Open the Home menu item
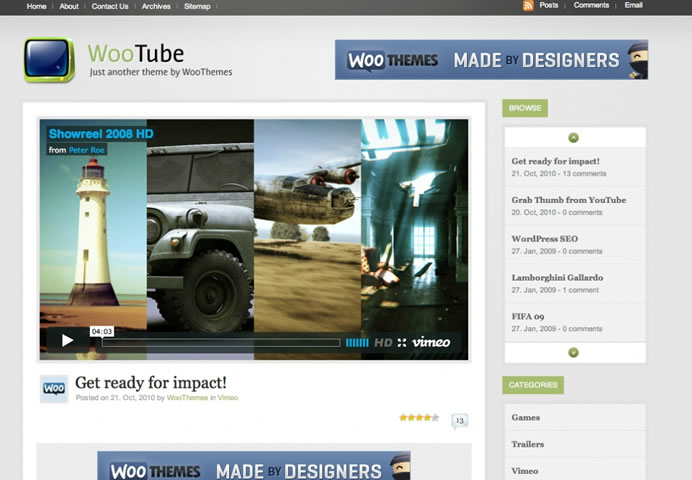The width and height of the screenshot is (692, 480). click(36, 6)
